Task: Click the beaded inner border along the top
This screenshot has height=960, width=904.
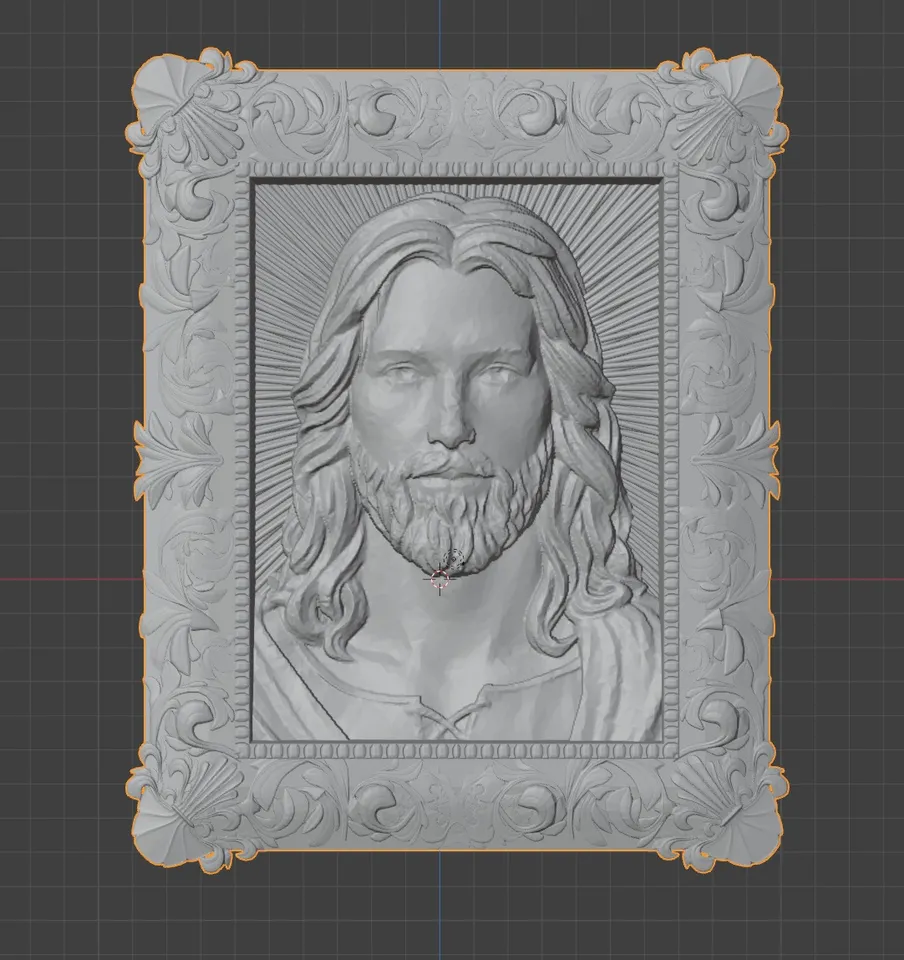Action: (456, 170)
